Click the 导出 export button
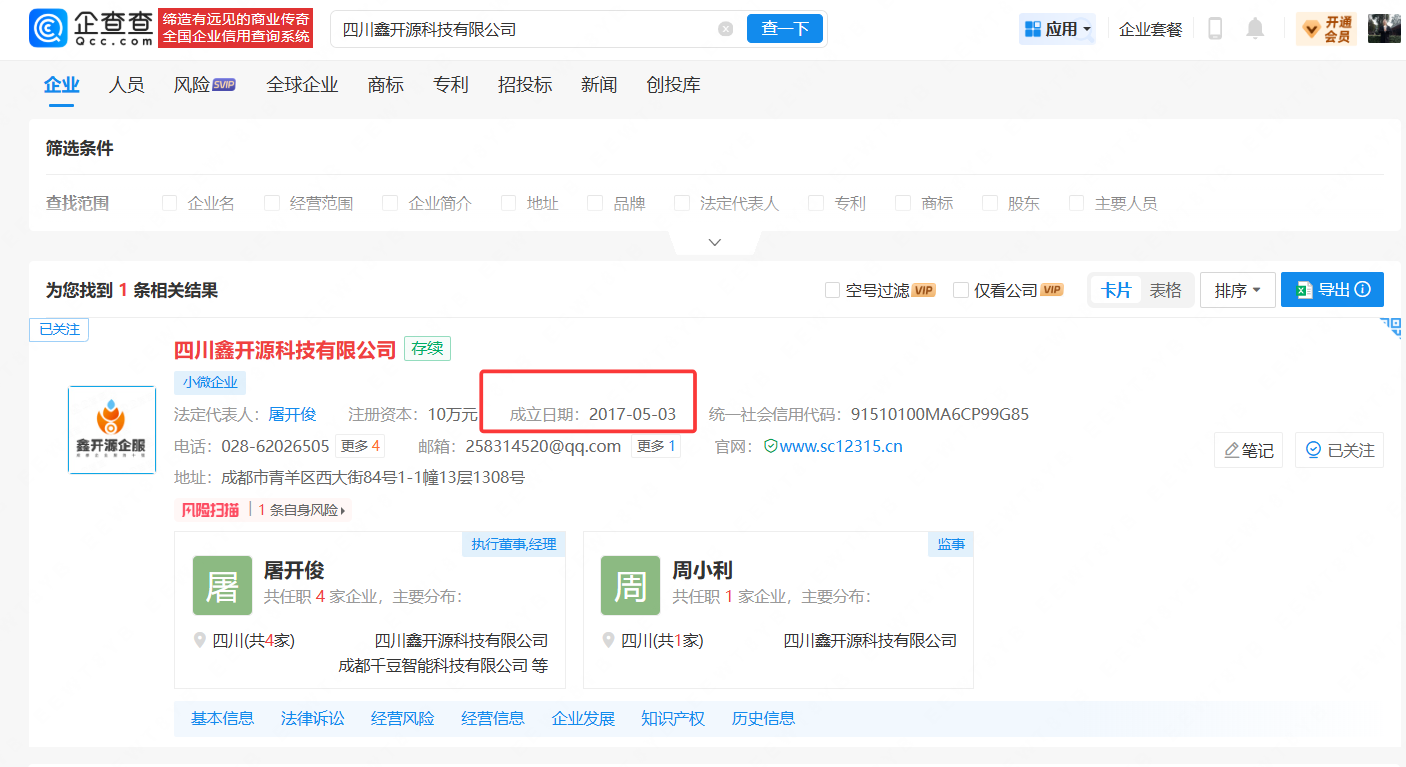Screen dimensions: 1406x767 click(1332, 290)
